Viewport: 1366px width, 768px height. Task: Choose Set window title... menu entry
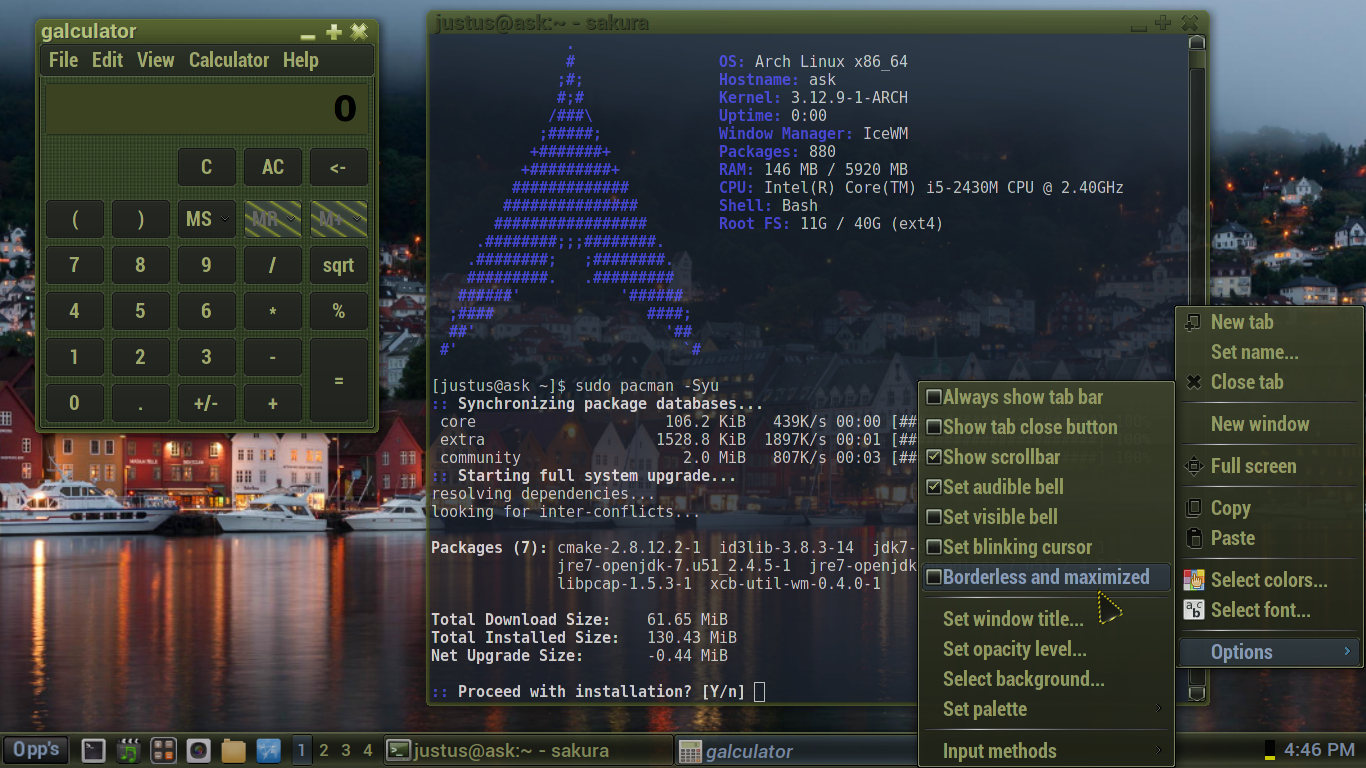1045,619
